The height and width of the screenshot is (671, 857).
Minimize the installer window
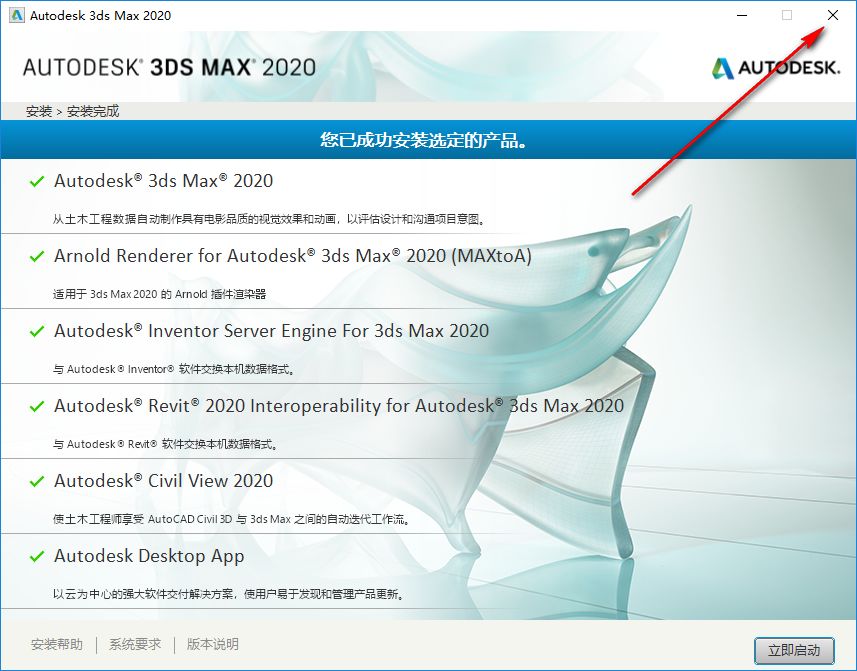click(740, 15)
